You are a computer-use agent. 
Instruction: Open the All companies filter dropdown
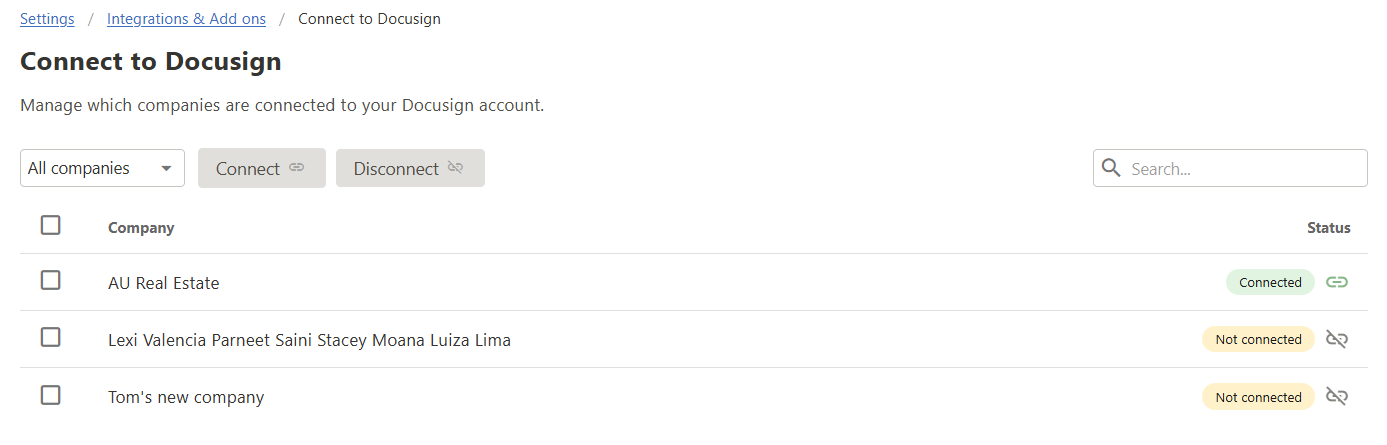tap(102, 168)
